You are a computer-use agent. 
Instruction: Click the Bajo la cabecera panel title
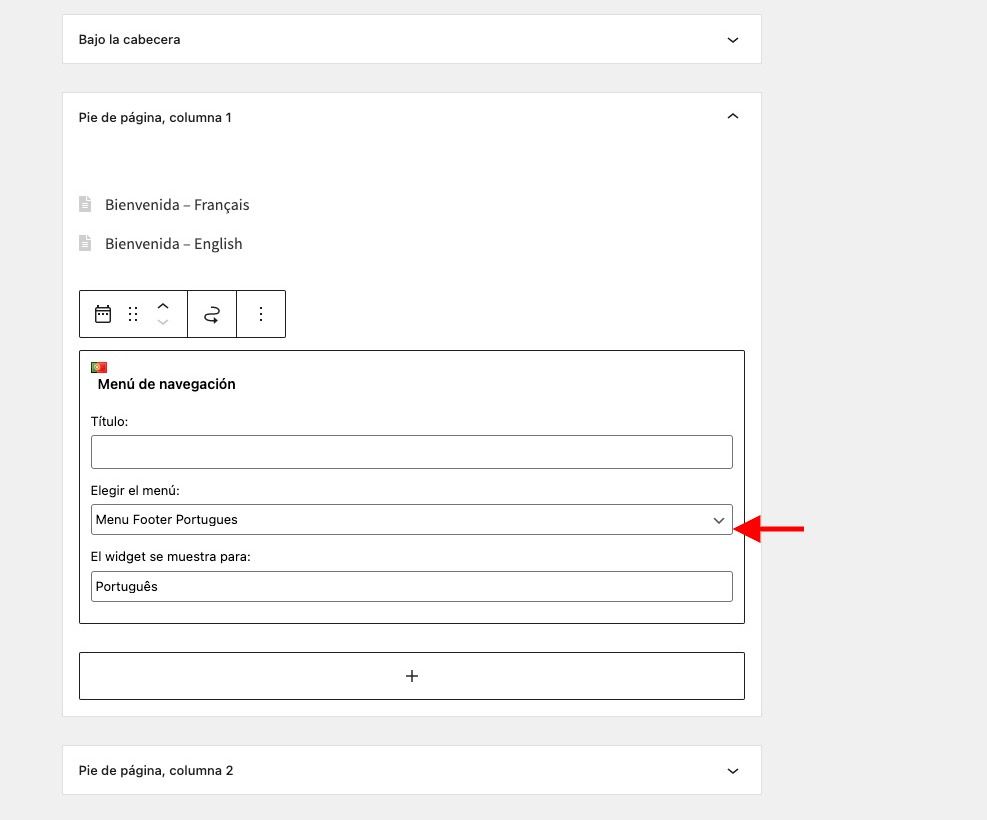pyautogui.click(x=130, y=40)
